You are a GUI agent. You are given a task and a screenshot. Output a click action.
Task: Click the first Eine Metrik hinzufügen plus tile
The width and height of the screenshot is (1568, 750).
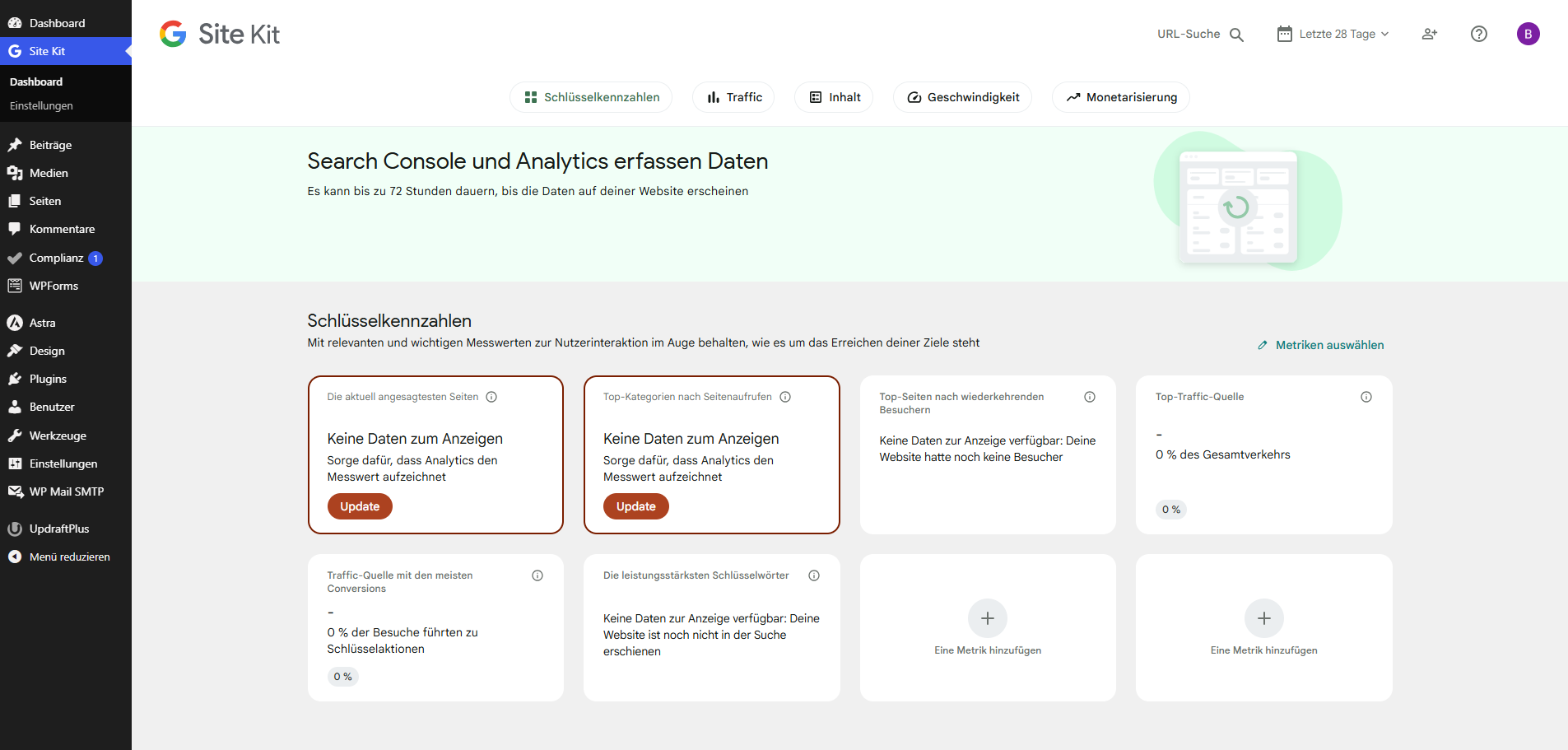988,627
